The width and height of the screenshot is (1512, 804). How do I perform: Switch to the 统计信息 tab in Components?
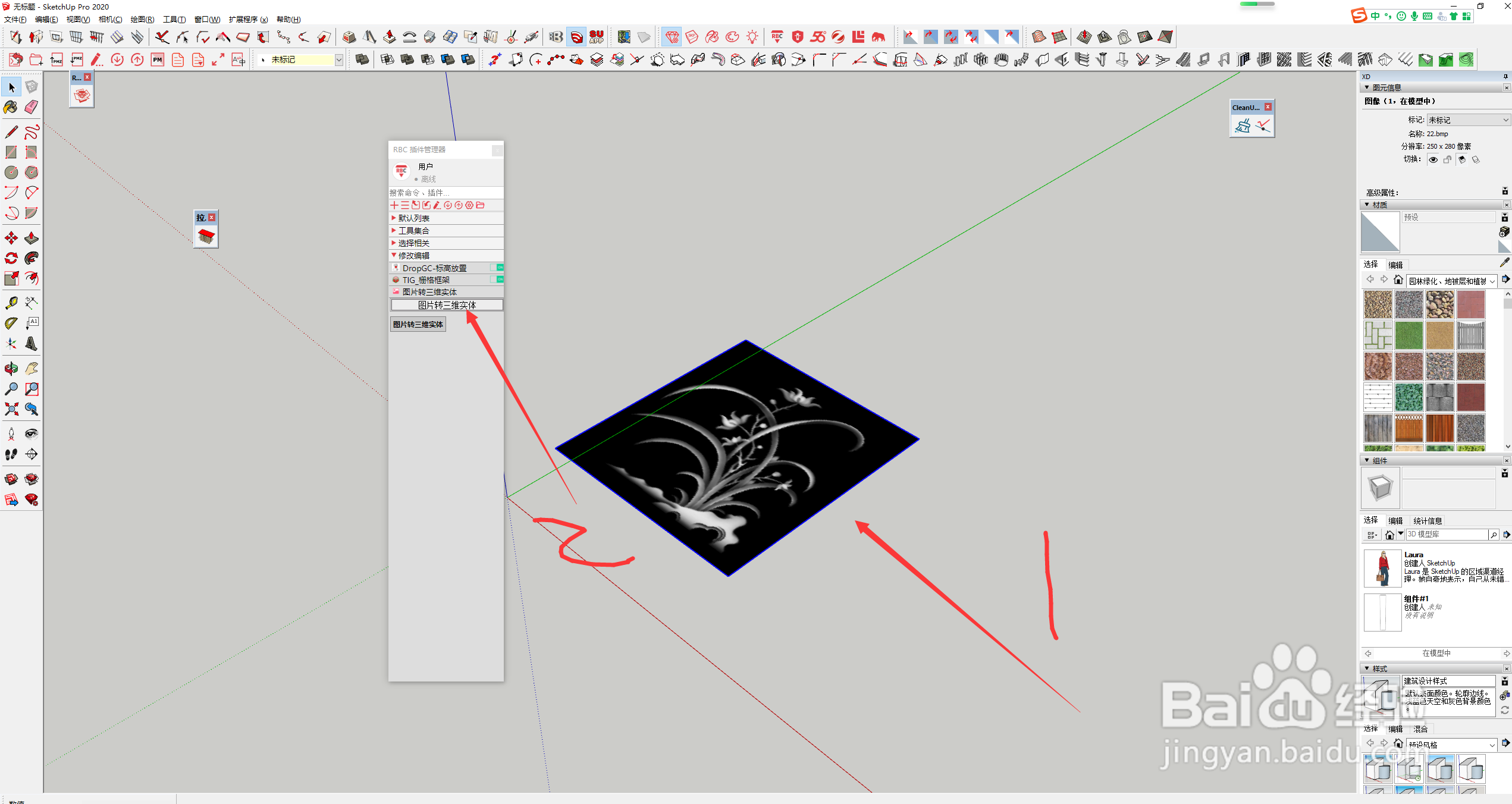click(x=1427, y=520)
